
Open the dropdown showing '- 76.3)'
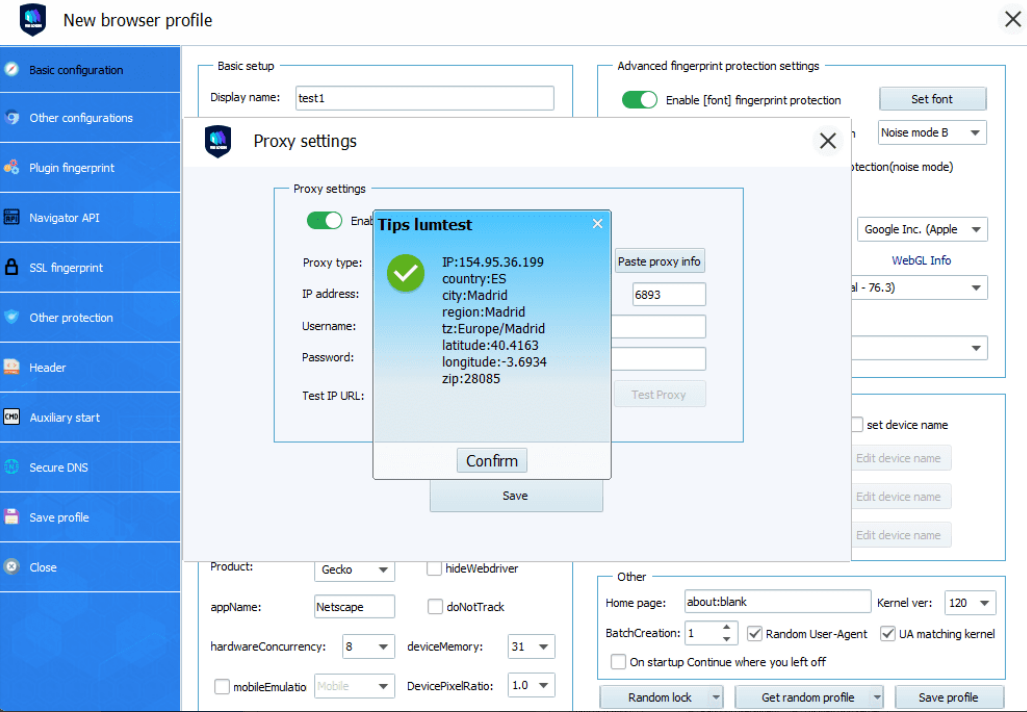point(920,288)
